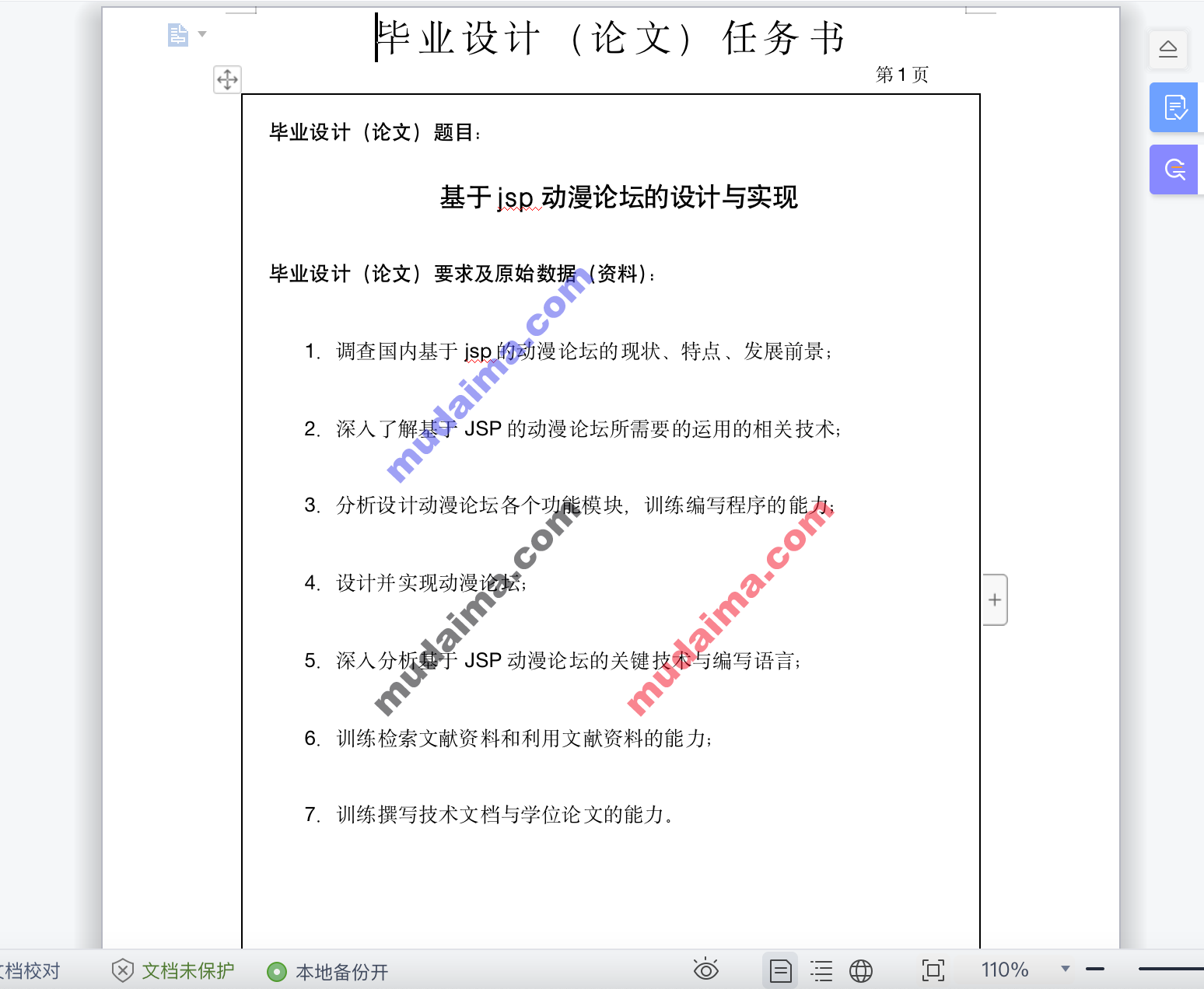Open the find and search sidebar button
Viewport: 1204px width, 989px height.
[x=1174, y=169]
